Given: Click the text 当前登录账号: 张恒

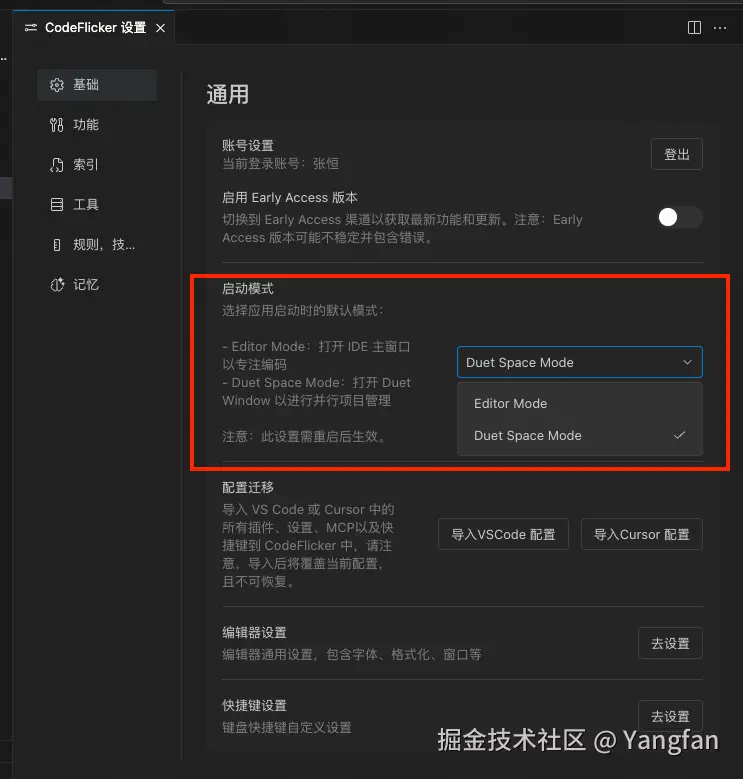Looking at the screenshot, I should tap(281, 163).
